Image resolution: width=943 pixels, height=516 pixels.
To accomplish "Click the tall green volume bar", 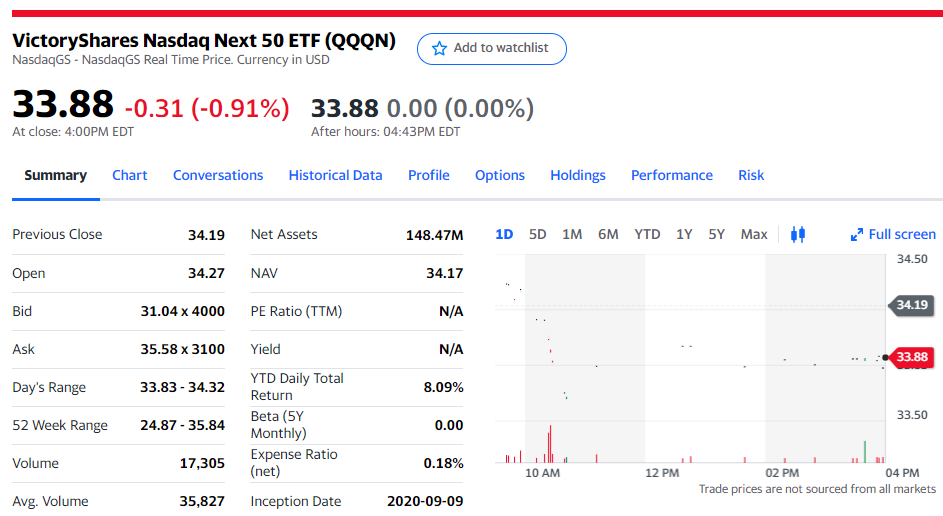I will [865, 452].
